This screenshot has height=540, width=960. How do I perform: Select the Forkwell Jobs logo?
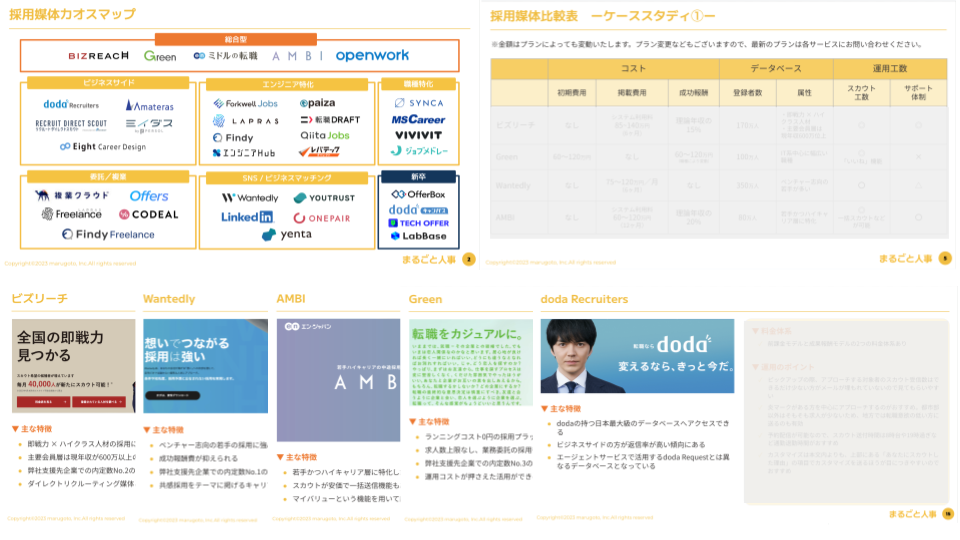point(246,103)
